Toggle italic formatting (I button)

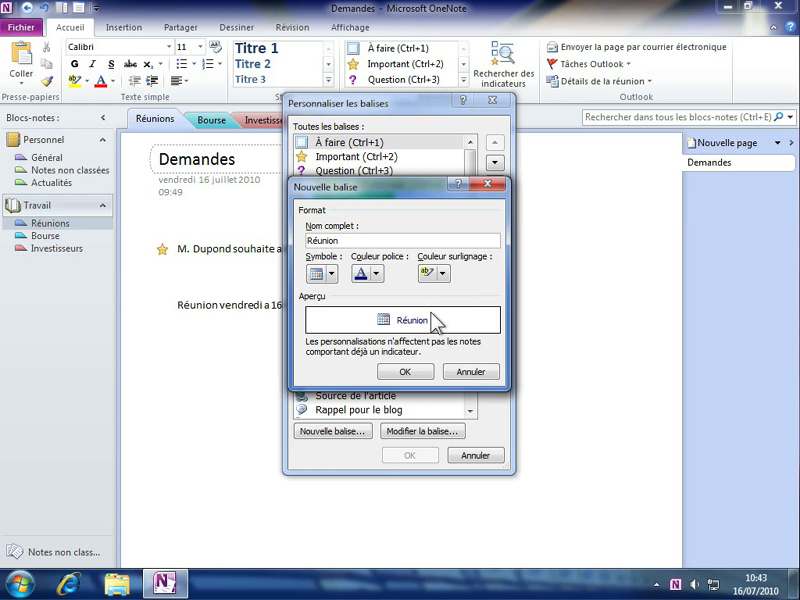(92, 64)
